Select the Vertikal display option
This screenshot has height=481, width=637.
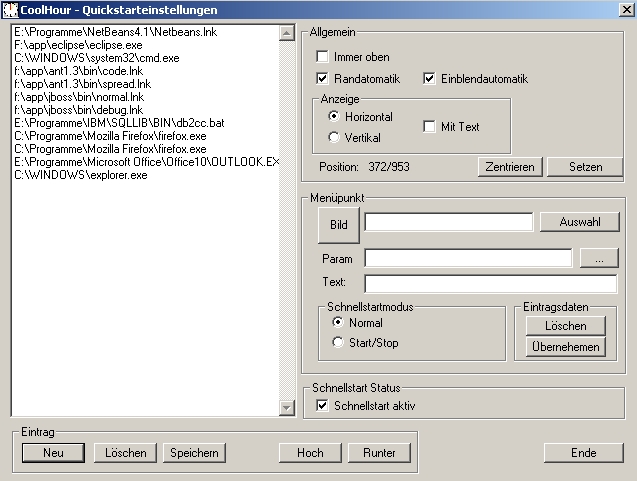tap(334, 137)
